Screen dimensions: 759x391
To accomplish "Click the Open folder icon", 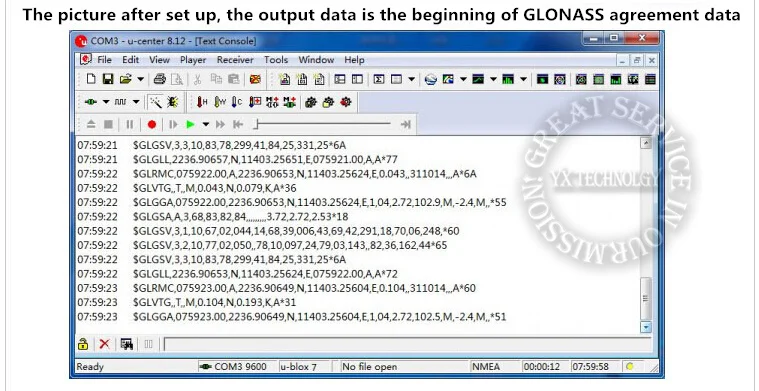I will [125, 79].
